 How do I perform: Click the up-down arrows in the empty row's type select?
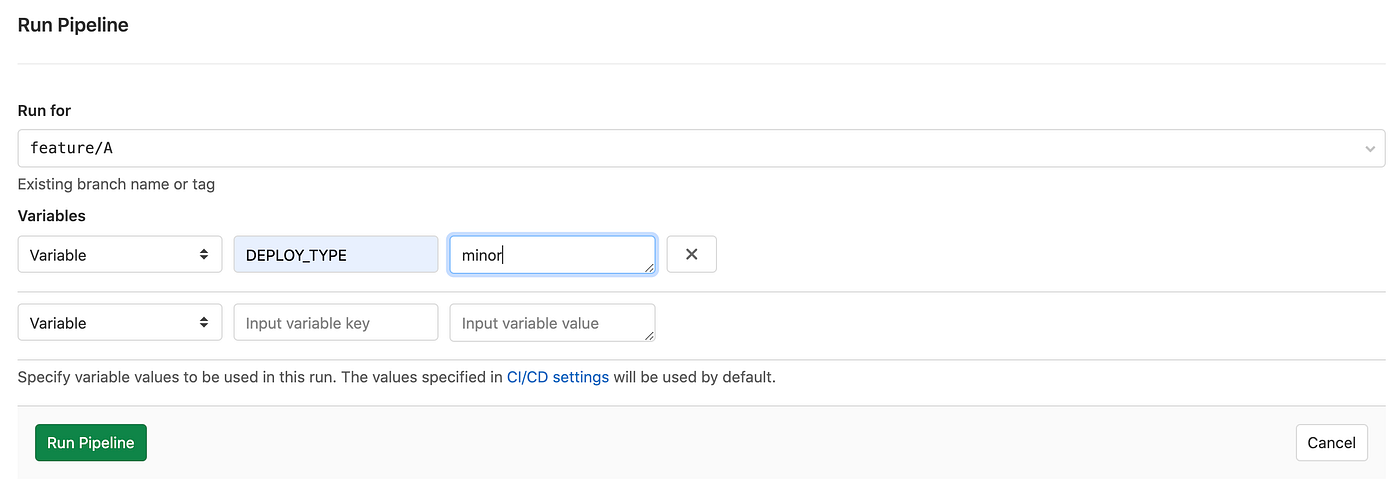point(204,322)
